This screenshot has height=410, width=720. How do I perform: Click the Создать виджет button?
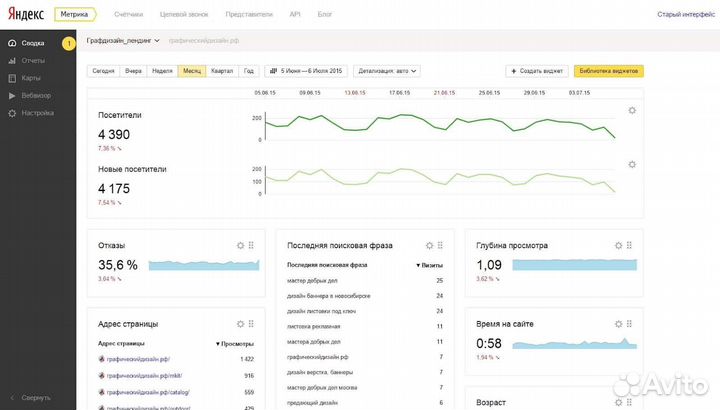[x=536, y=72]
